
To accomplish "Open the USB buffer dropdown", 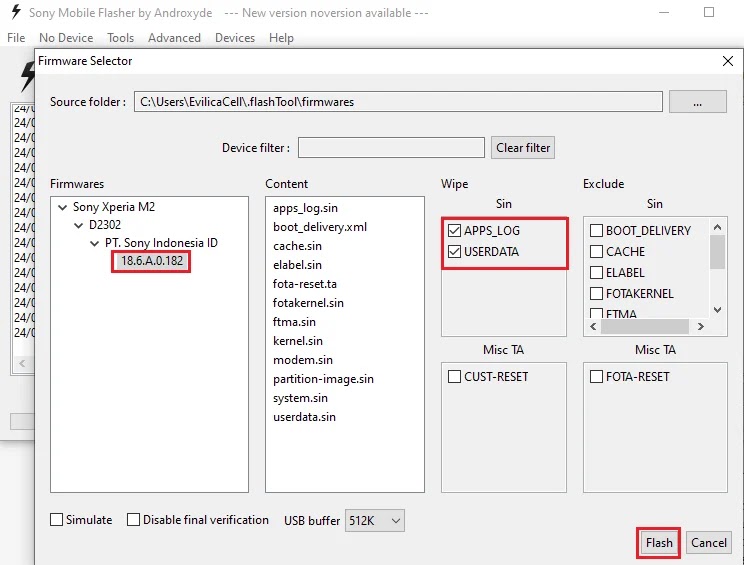I will click(375, 520).
